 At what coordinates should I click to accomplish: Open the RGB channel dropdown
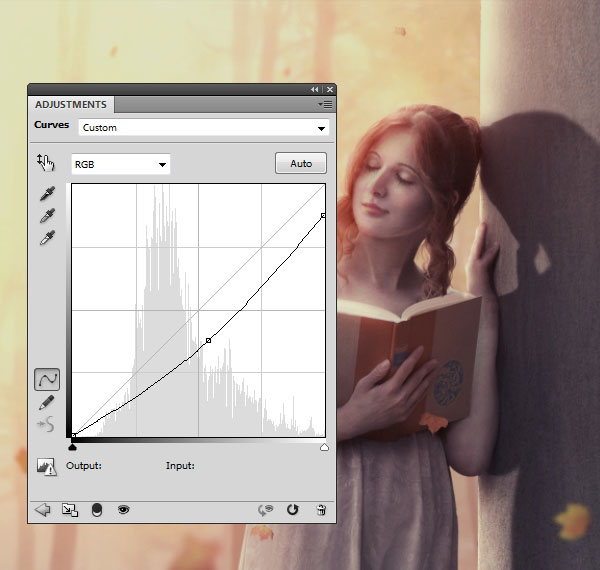point(121,164)
